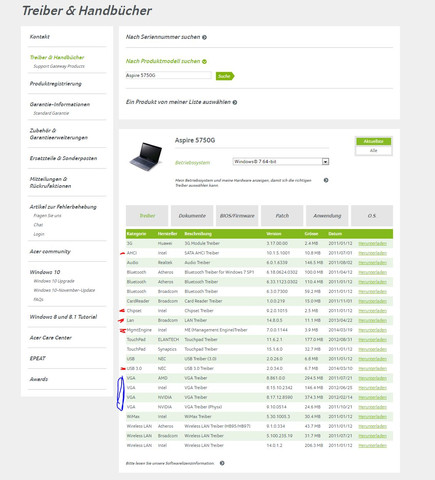
Task: Open Mitteilungen & Rückrufaktionen link
Action: coord(50,183)
